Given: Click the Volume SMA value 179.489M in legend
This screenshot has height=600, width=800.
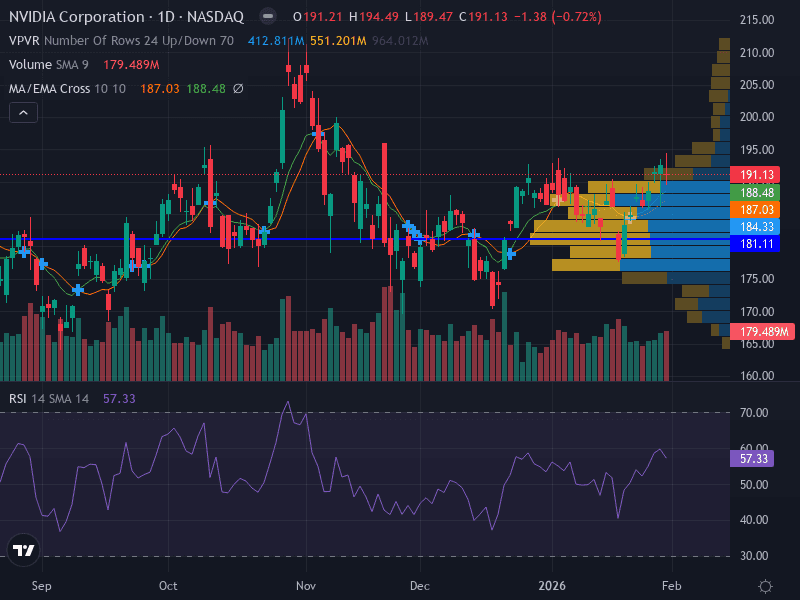Looking at the screenshot, I should pyautogui.click(x=131, y=65).
